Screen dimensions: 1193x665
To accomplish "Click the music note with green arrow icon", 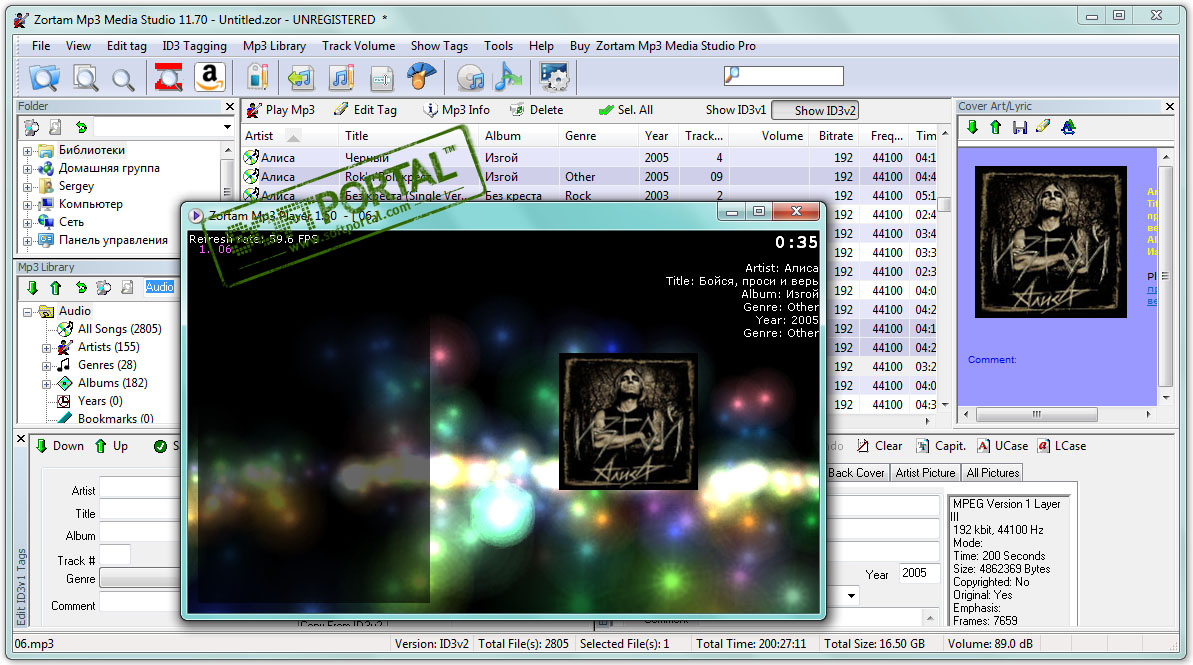I will (x=301, y=77).
